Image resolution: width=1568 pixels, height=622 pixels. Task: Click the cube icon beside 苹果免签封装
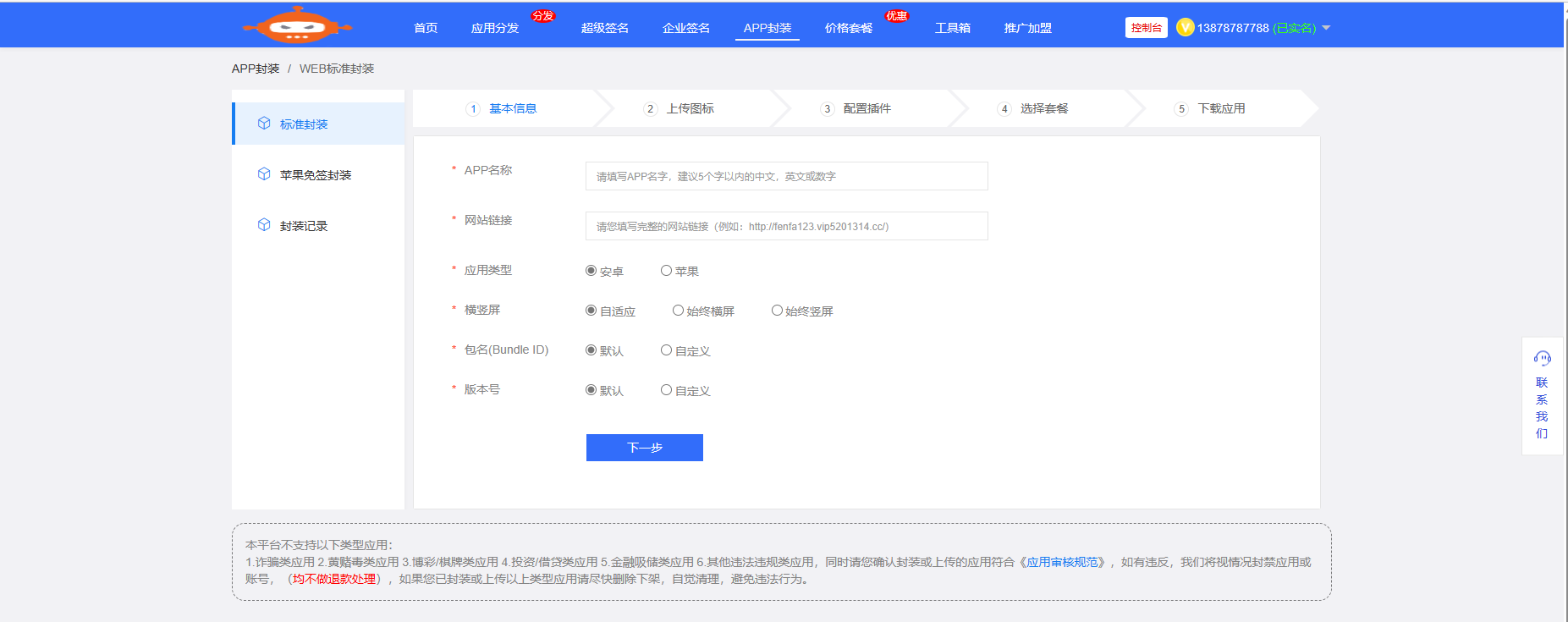coord(264,174)
